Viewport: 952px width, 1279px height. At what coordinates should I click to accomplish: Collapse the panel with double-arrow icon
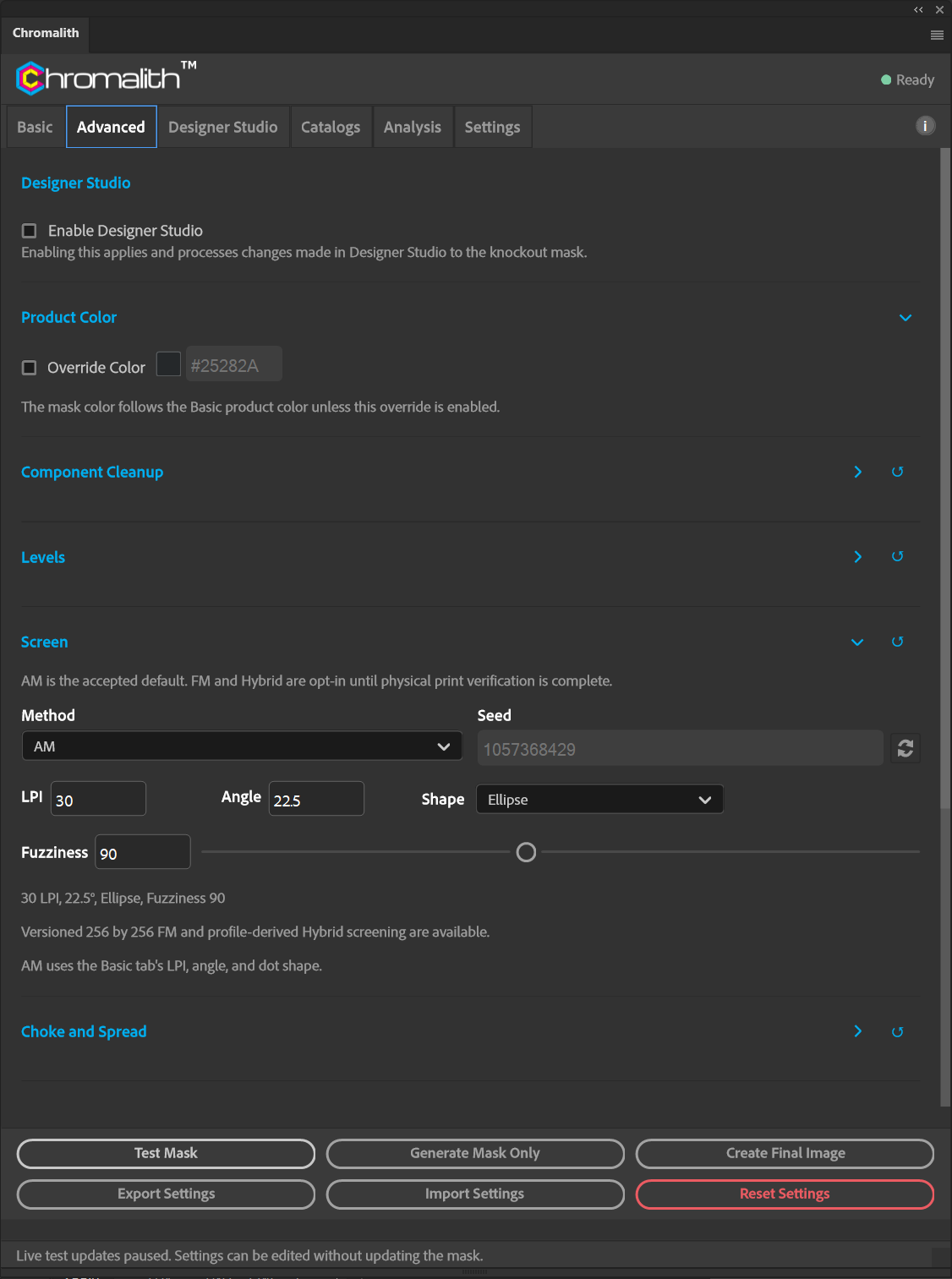(918, 10)
